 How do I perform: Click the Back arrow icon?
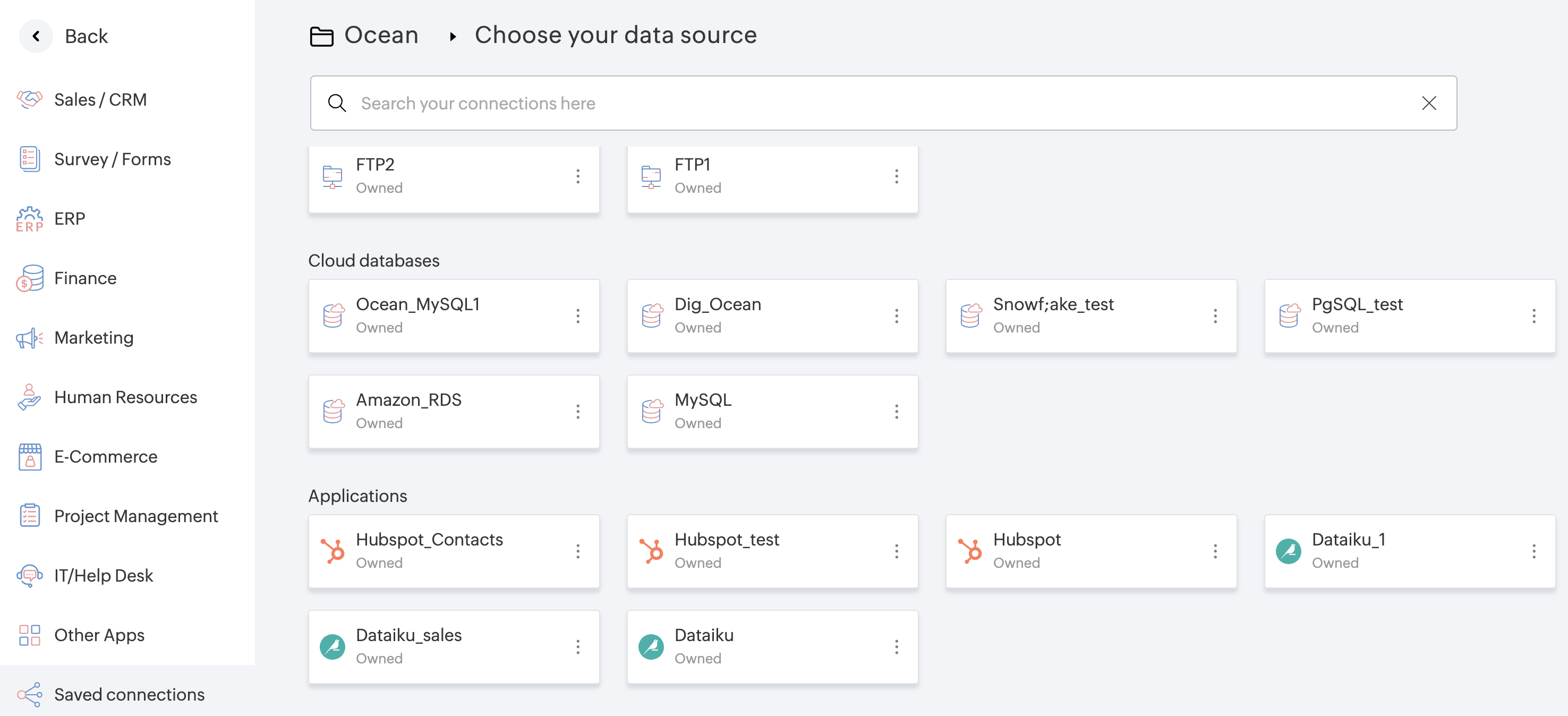tap(36, 36)
